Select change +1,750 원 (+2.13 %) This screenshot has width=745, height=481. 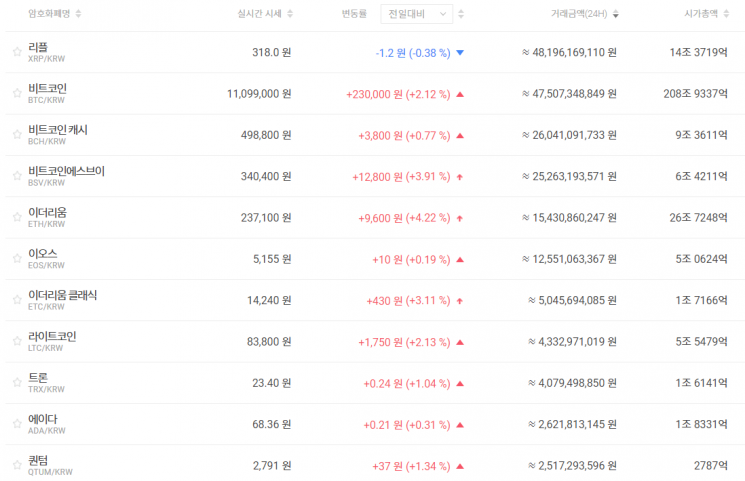point(404,342)
